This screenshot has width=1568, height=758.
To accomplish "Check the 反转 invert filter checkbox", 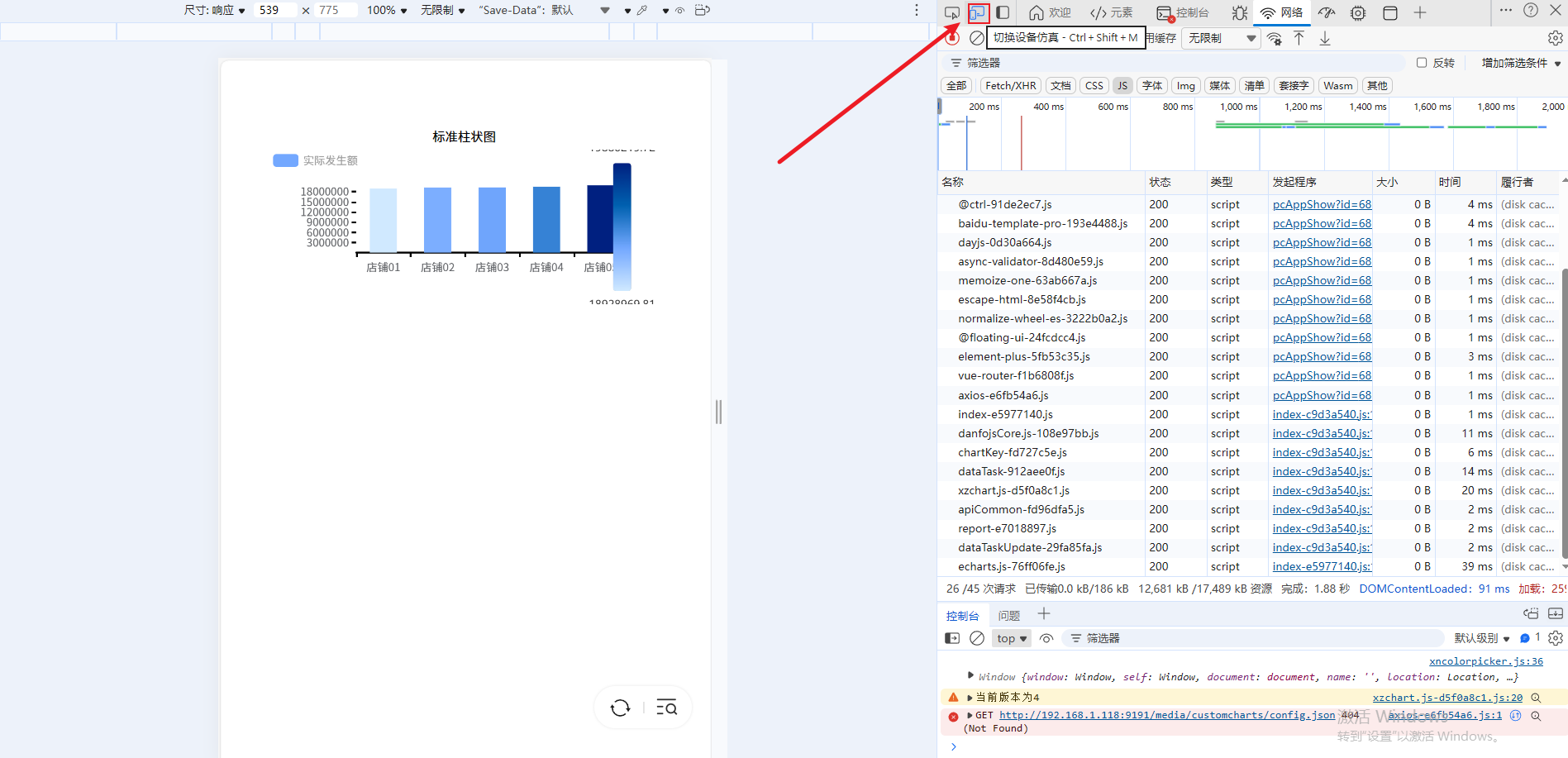I will (x=1422, y=63).
